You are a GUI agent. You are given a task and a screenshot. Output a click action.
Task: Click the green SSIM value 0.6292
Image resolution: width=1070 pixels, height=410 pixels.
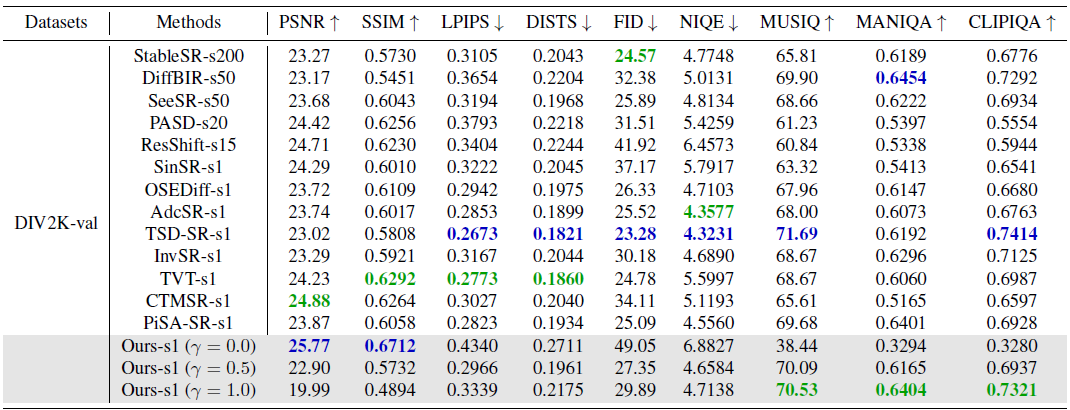[390, 278]
